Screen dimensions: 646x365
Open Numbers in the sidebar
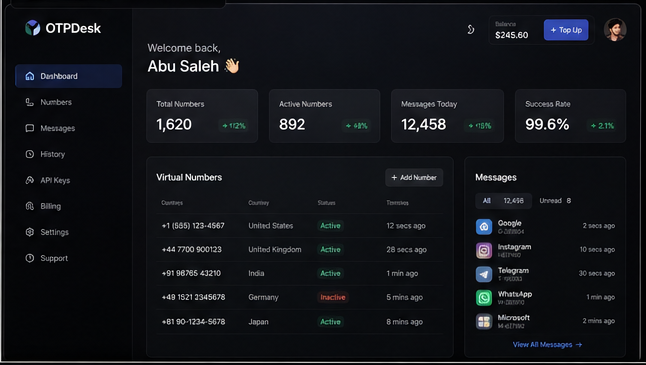tap(68, 102)
